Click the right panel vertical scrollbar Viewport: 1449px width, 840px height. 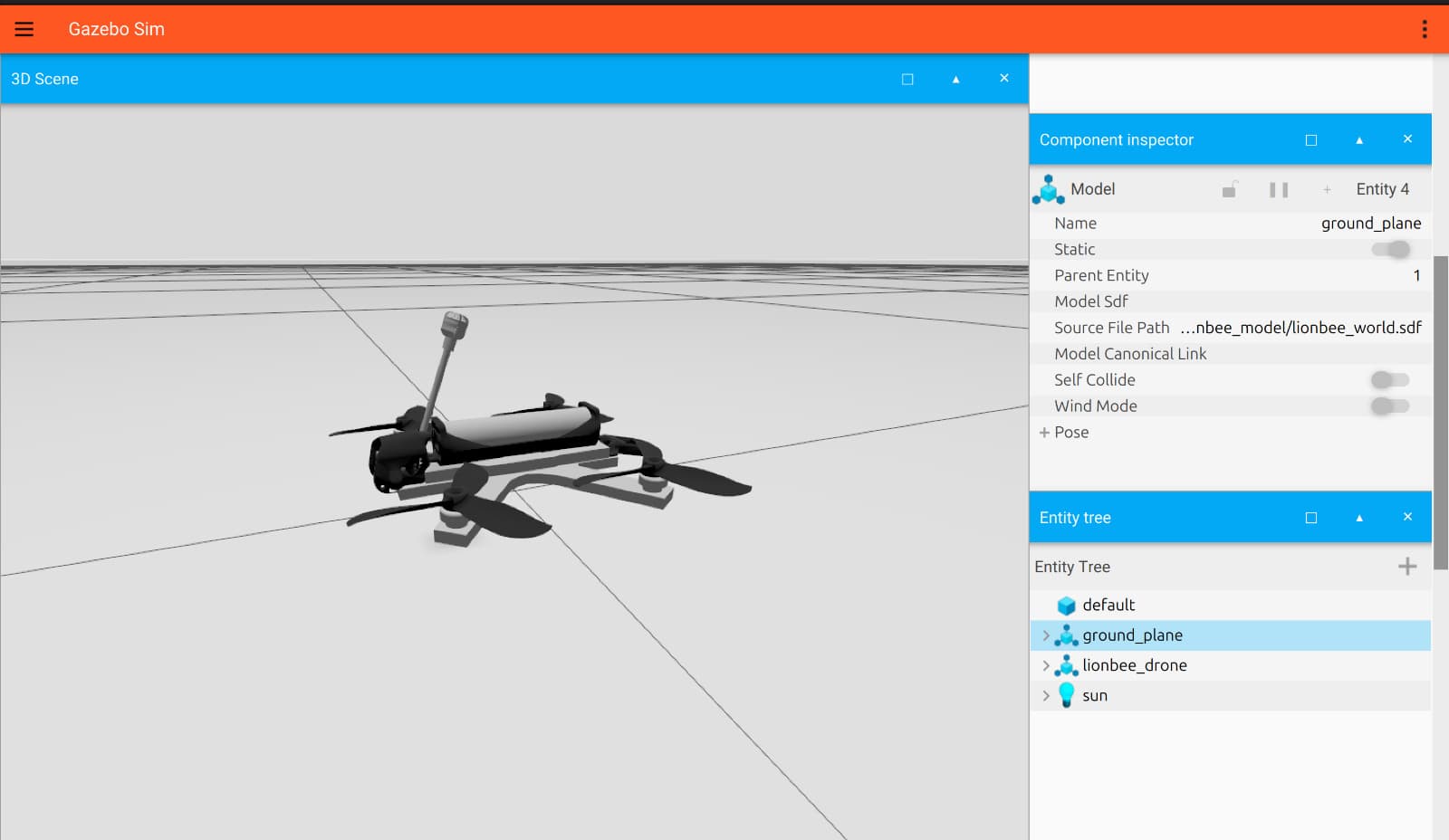click(x=1441, y=412)
